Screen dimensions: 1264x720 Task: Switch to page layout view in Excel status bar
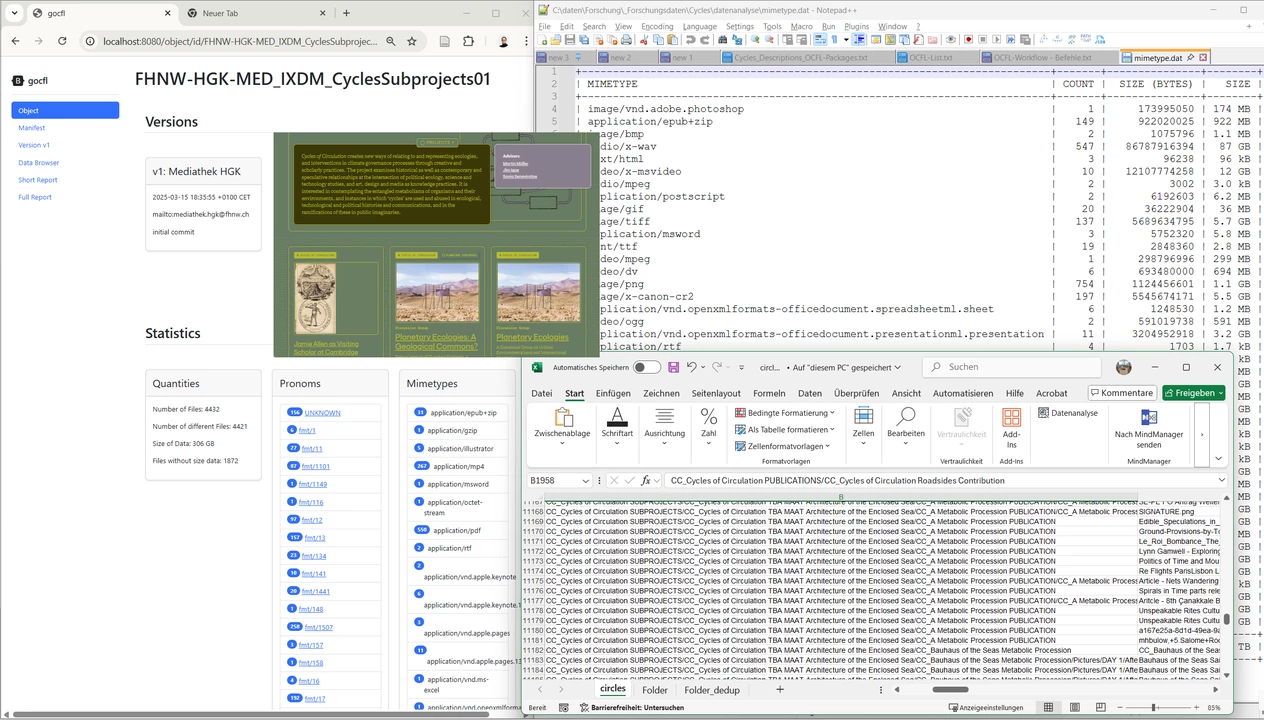click(x=1073, y=707)
